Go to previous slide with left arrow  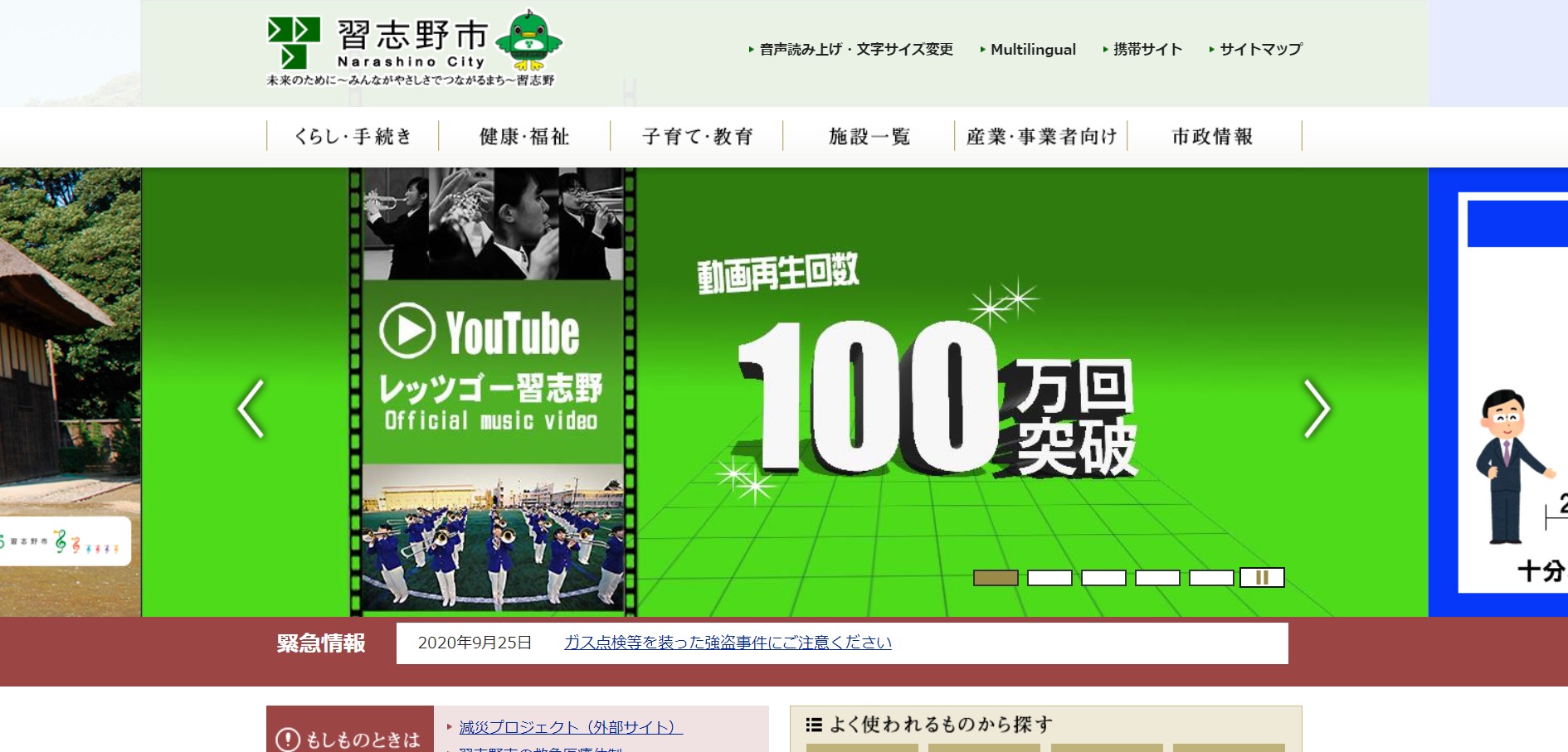pos(251,408)
